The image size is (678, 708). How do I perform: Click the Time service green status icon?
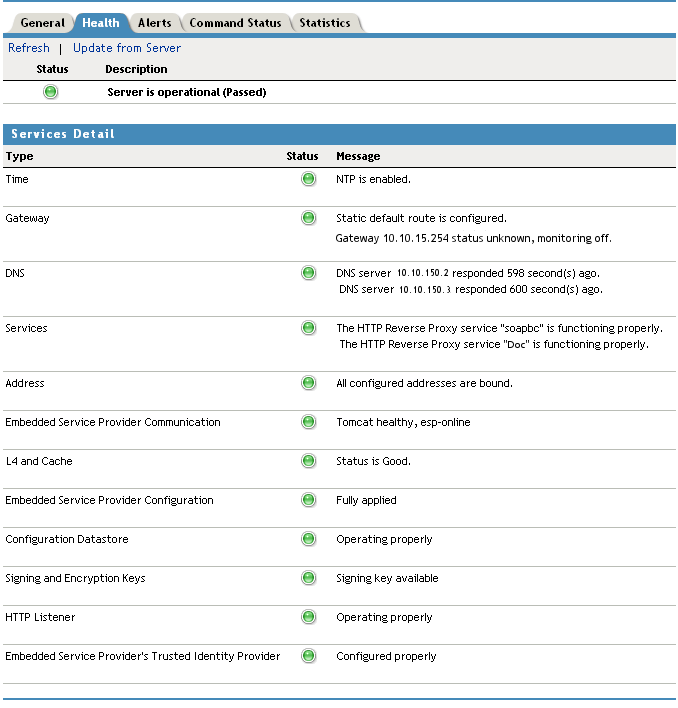tap(309, 179)
